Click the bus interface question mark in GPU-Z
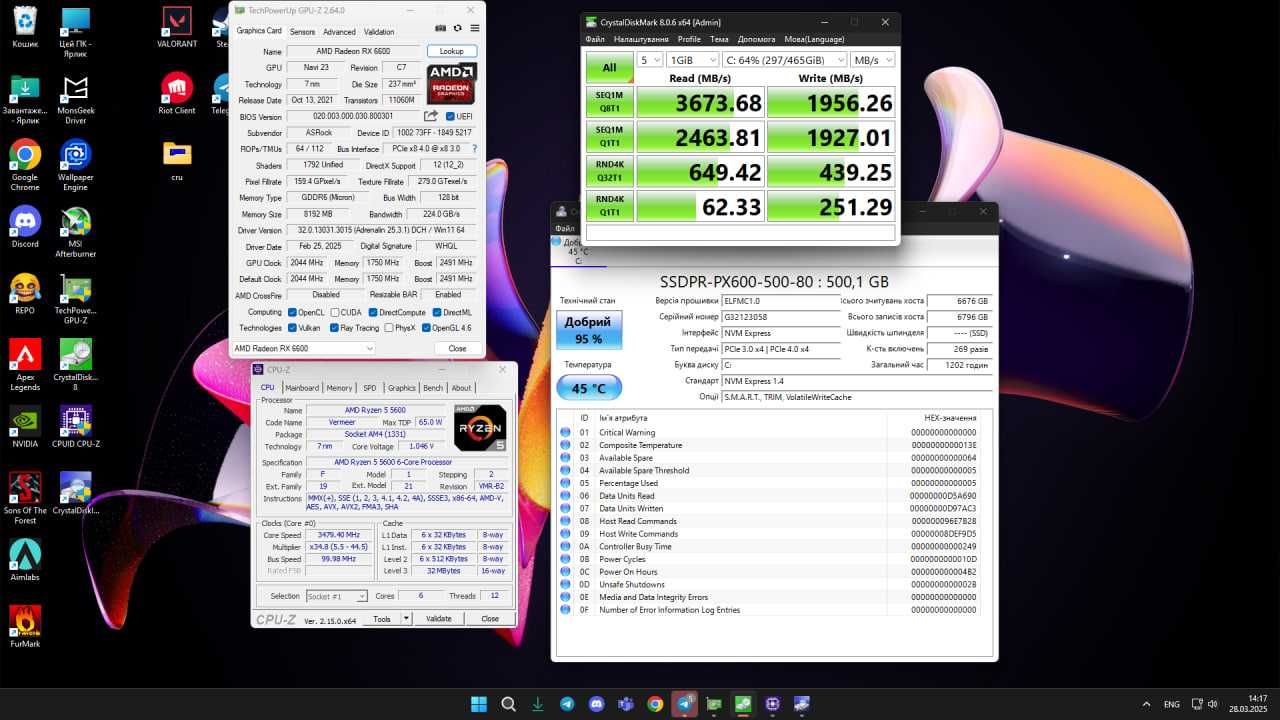This screenshot has height=720, width=1280. [x=474, y=148]
